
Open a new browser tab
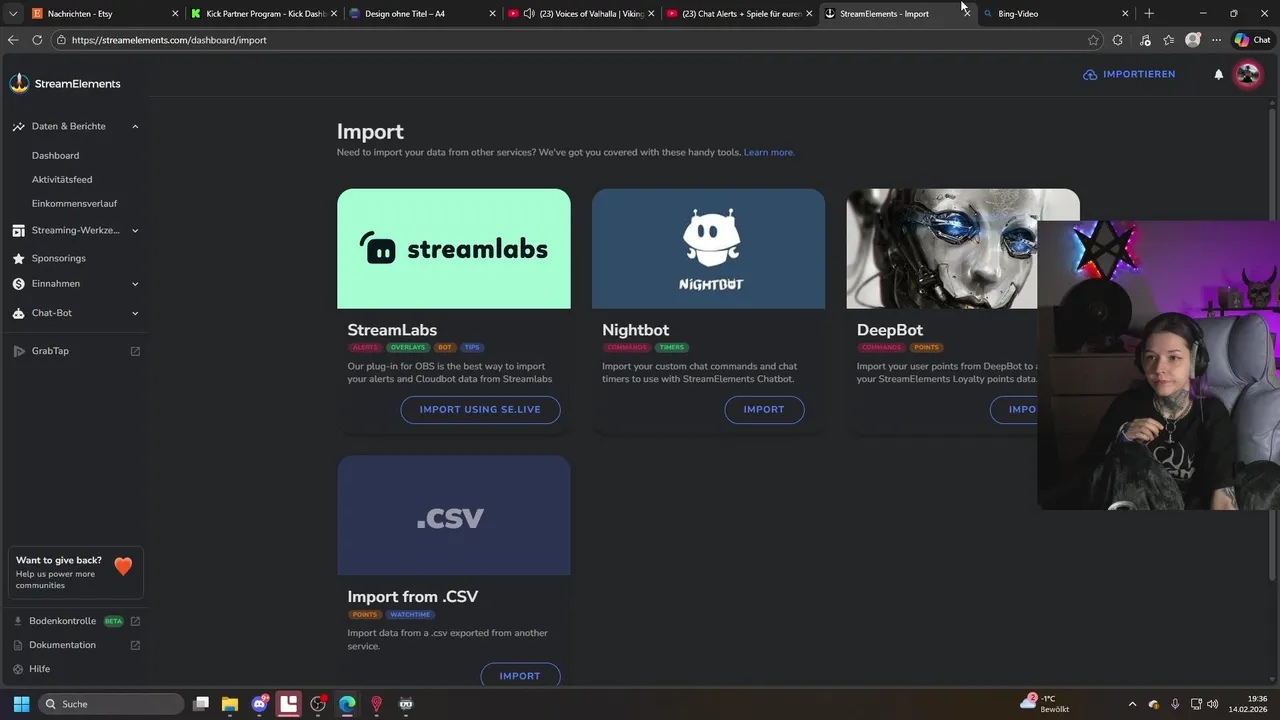coord(1149,14)
